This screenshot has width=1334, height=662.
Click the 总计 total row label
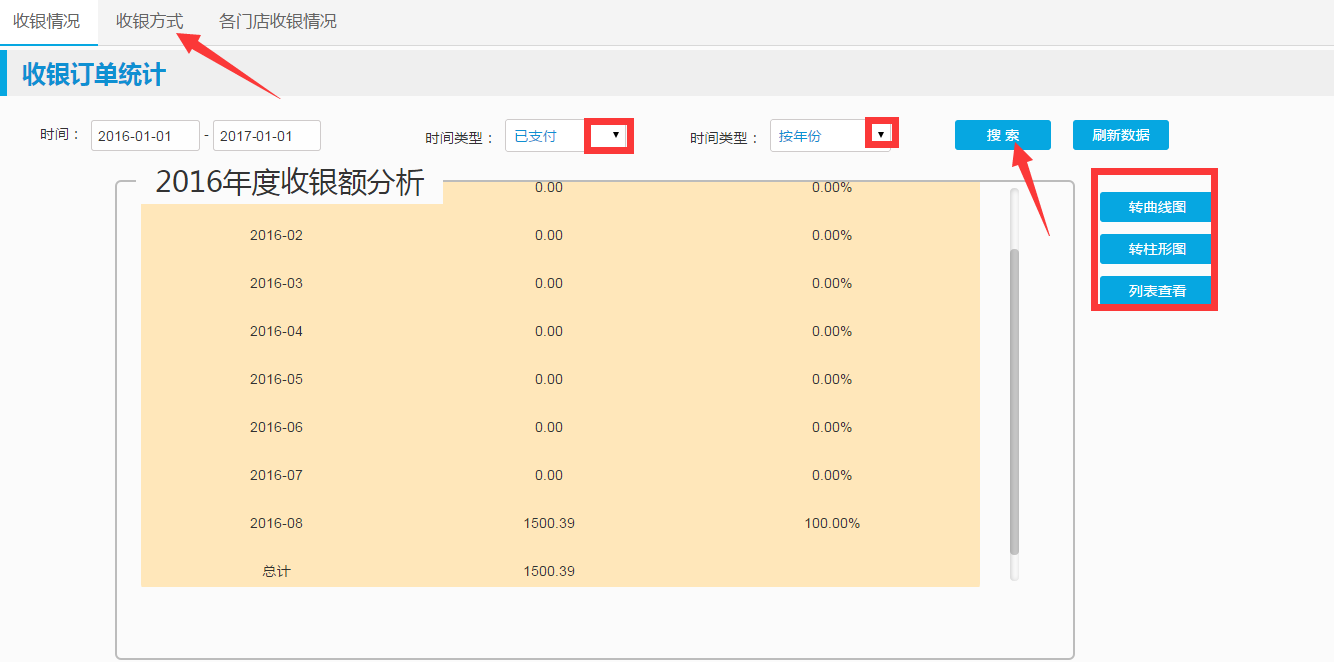click(x=276, y=571)
